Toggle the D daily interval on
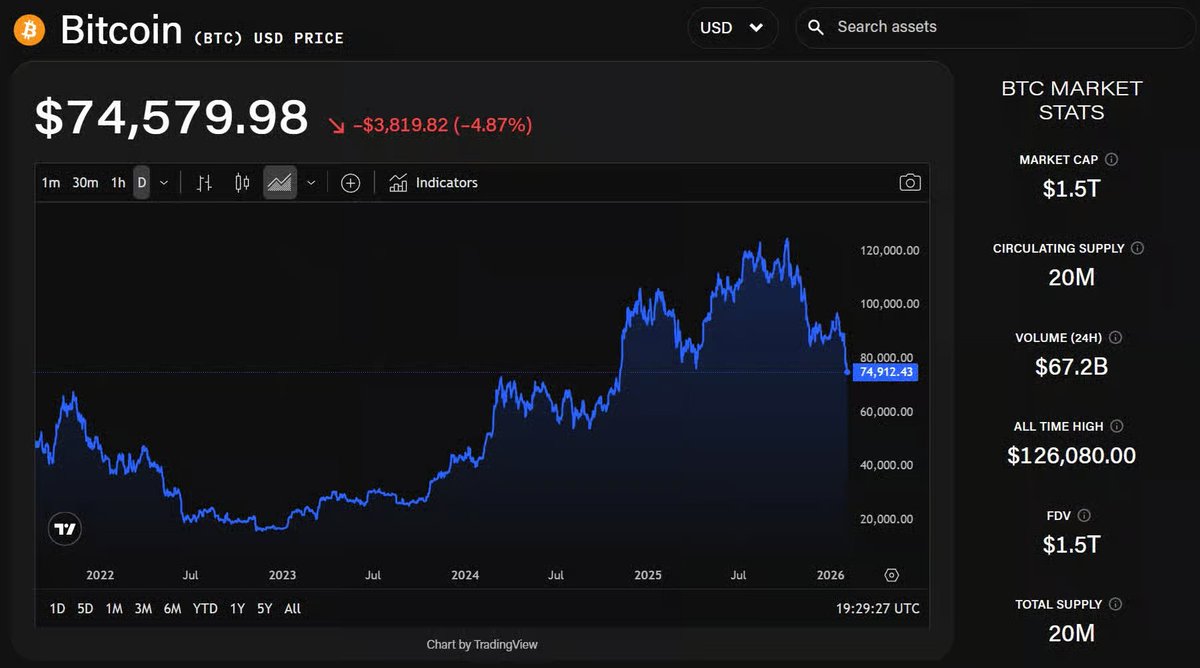Image resolution: width=1200 pixels, height=668 pixels. point(141,182)
